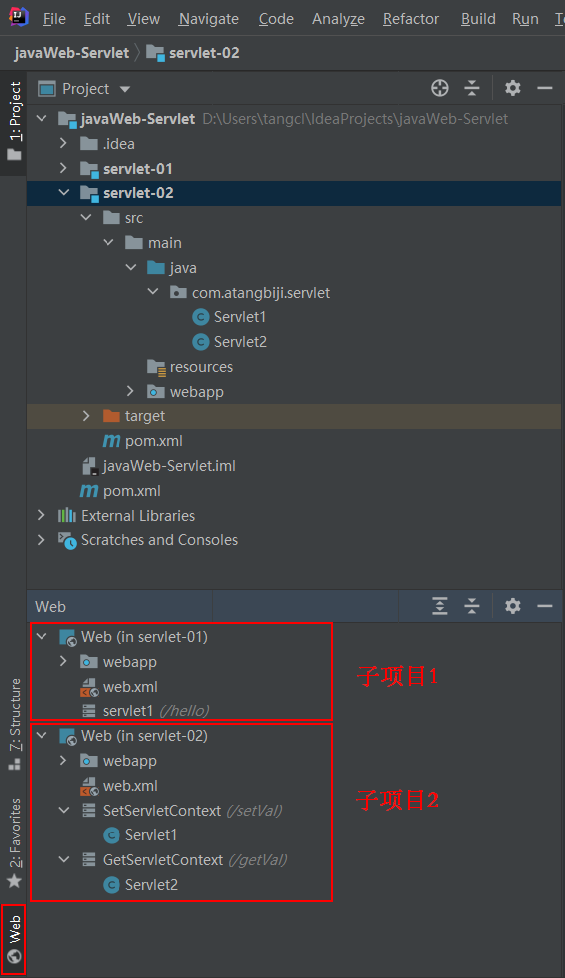Click the locate/select opened file crosshair icon
565x978 pixels.
pos(440,89)
